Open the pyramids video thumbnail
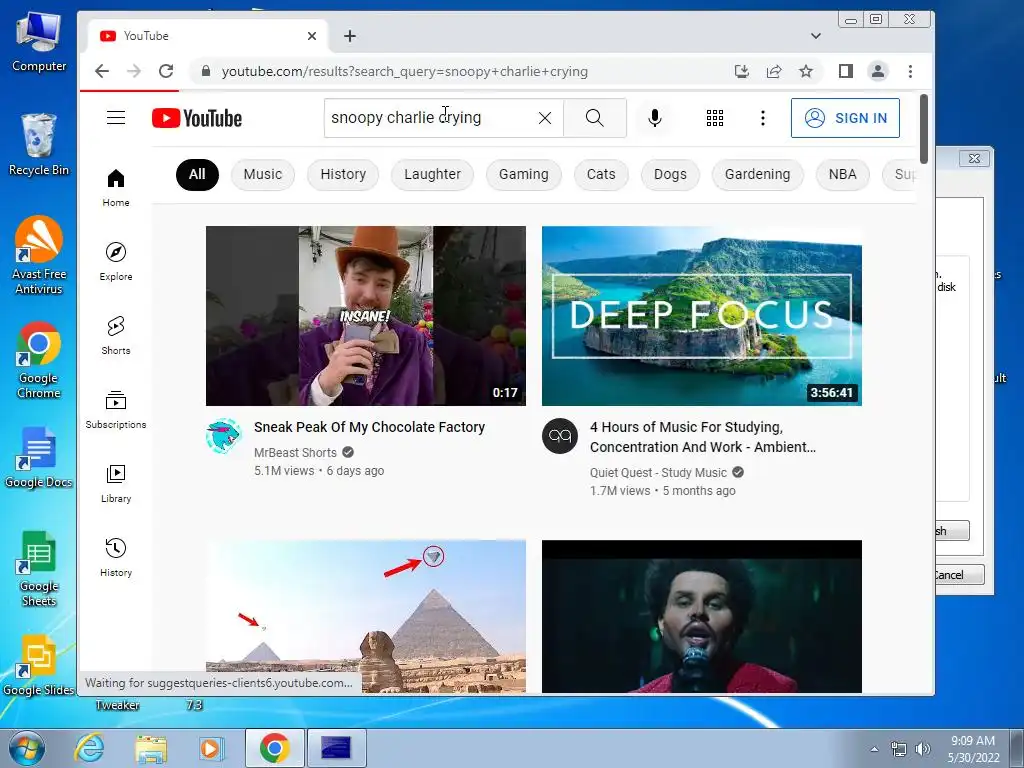Screen dimensions: 1024x768 tap(366, 616)
